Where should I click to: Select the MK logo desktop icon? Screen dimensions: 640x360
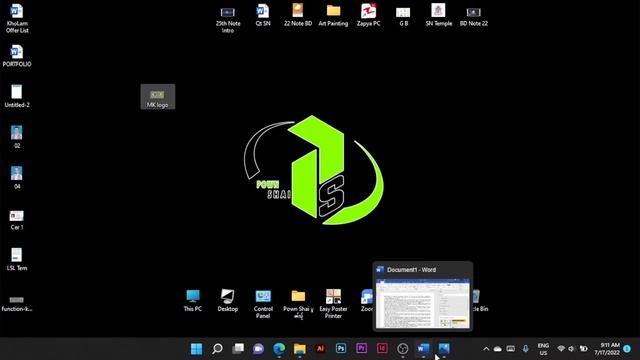(x=158, y=97)
